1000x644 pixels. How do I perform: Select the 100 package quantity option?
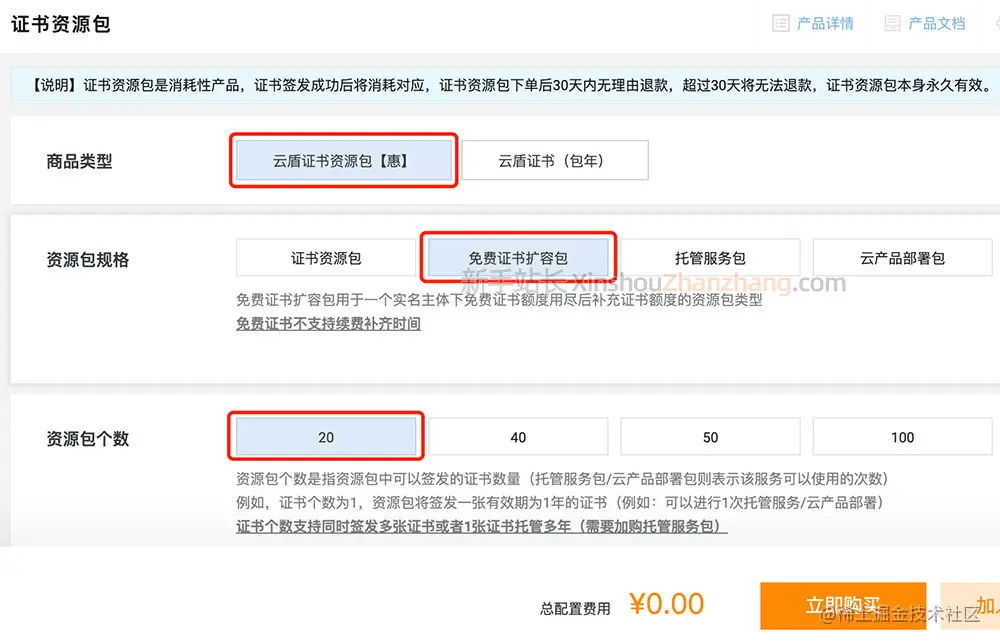(902, 436)
